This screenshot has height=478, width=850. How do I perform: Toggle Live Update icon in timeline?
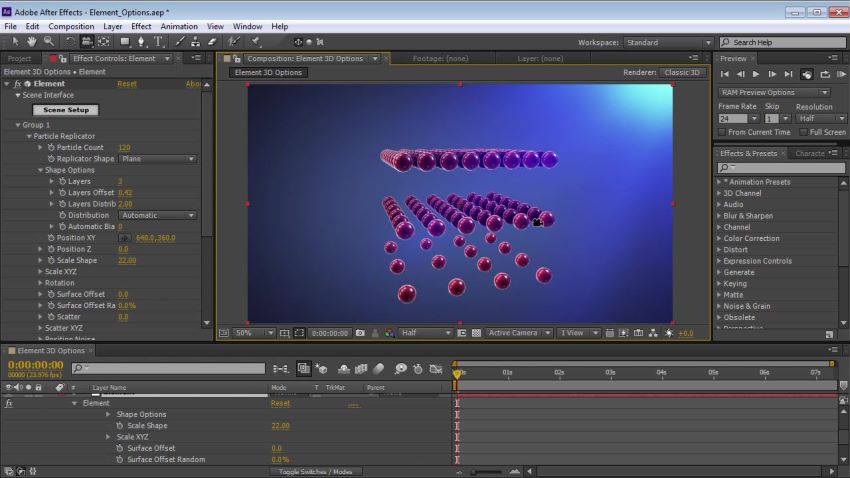pyautogui.click(x=304, y=369)
